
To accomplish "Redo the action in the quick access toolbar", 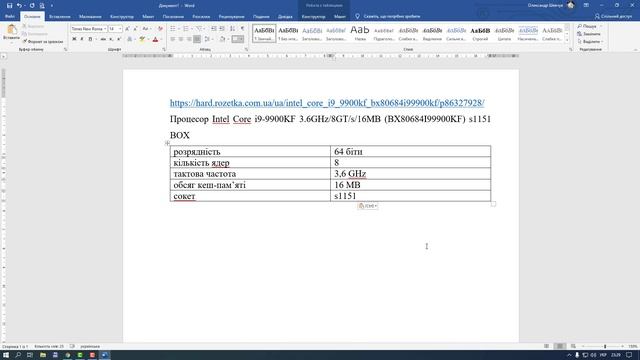I will point(32,6).
